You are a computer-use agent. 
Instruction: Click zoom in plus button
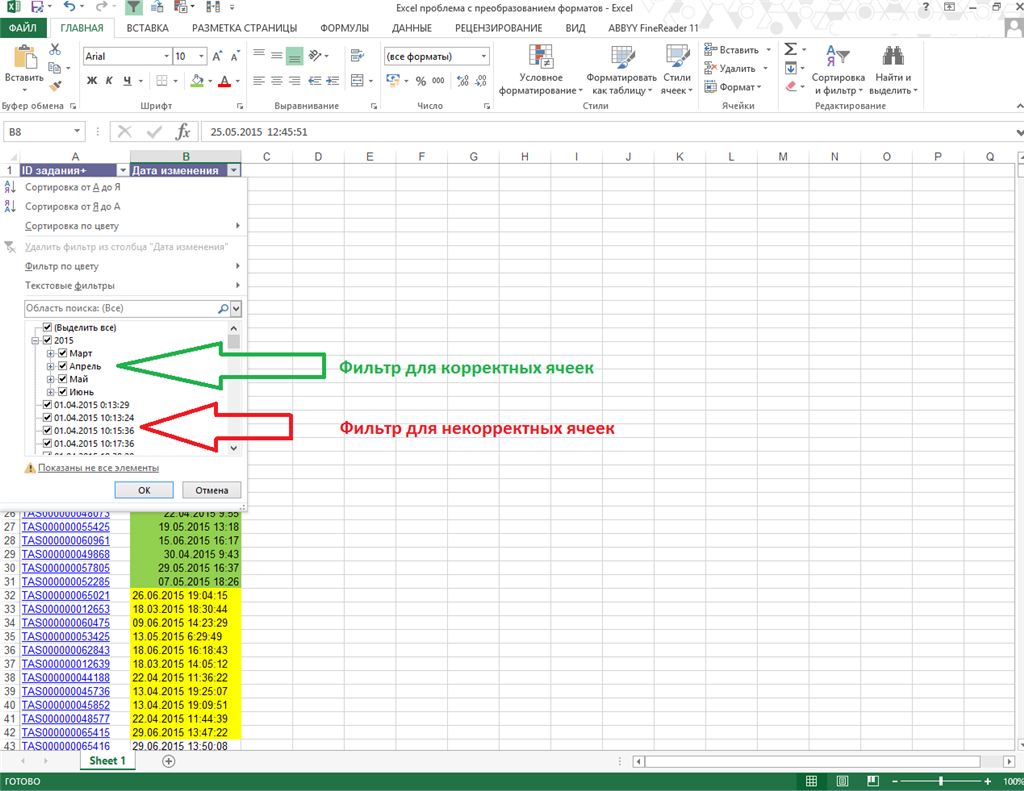coord(988,781)
